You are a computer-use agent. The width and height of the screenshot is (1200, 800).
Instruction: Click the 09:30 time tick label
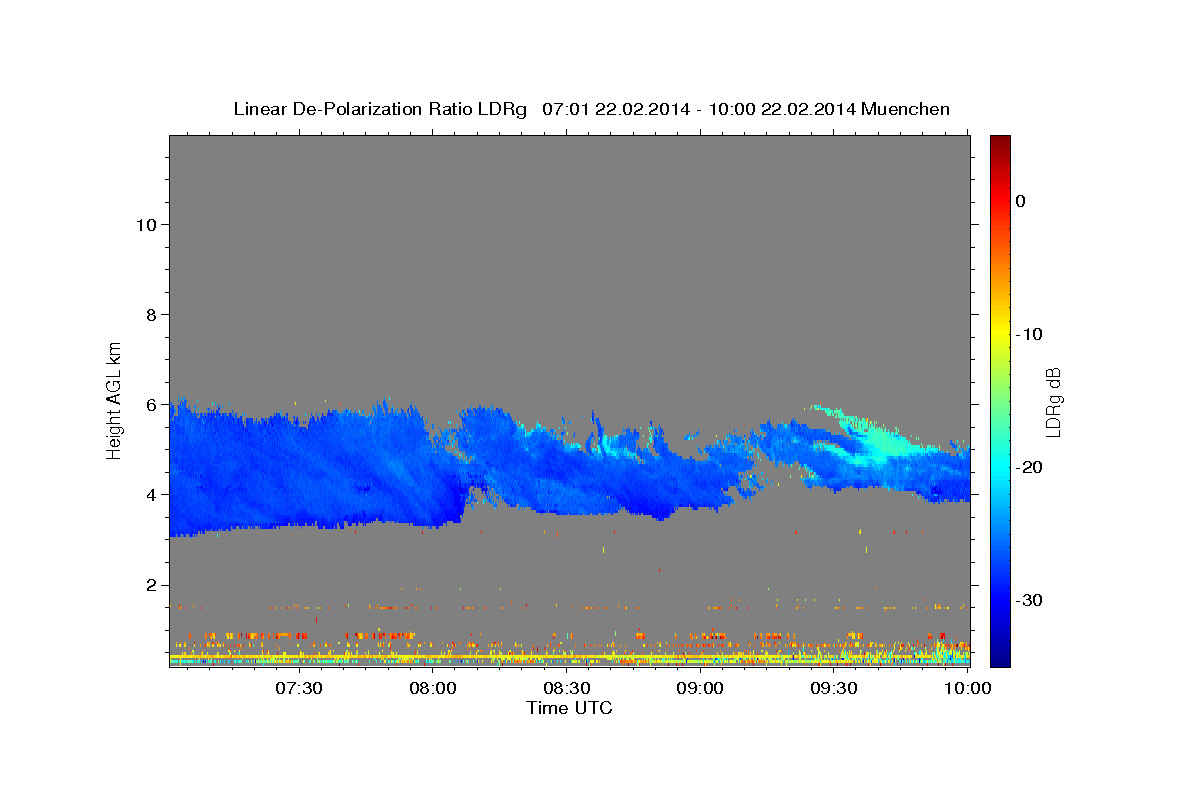pyautogui.click(x=833, y=688)
